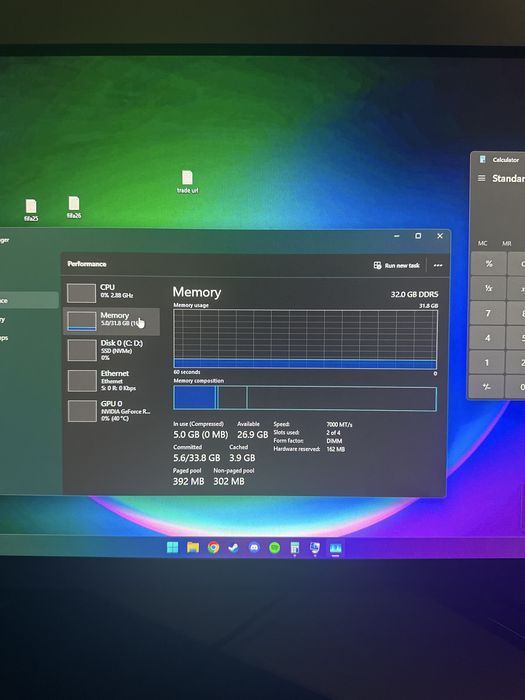Maximize the Task Manager window
This screenshot has width=525, height=700.
point(418,236)
